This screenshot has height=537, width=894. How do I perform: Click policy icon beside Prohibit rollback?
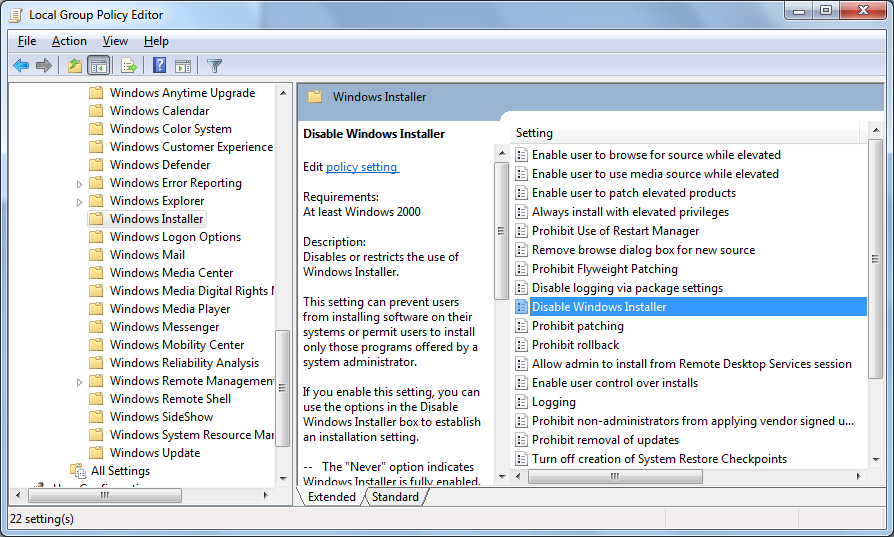(521, 345)
